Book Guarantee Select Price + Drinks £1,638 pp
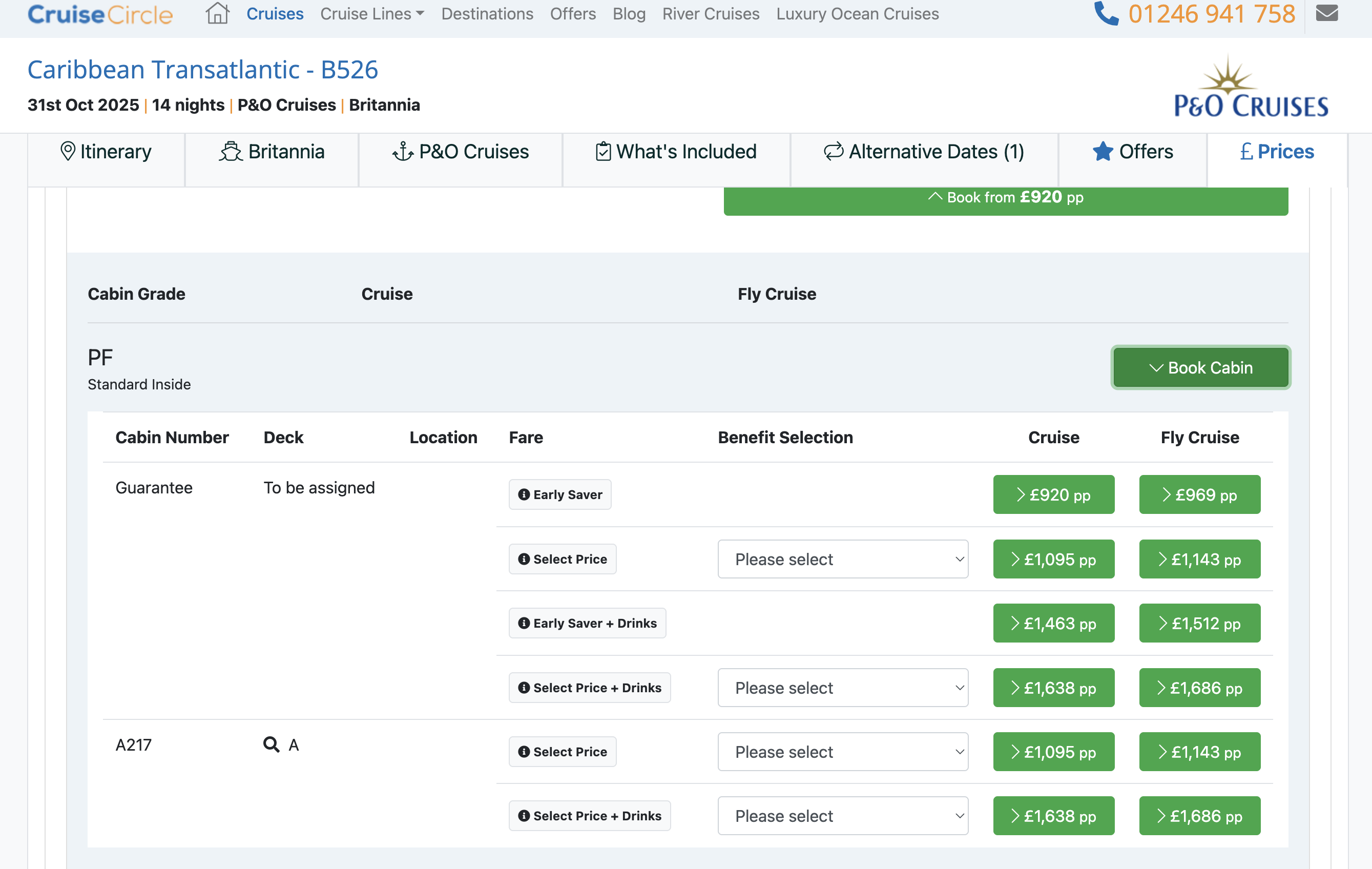The width and height of the screenshot is (1372, 869). [x=1053, y=687]
